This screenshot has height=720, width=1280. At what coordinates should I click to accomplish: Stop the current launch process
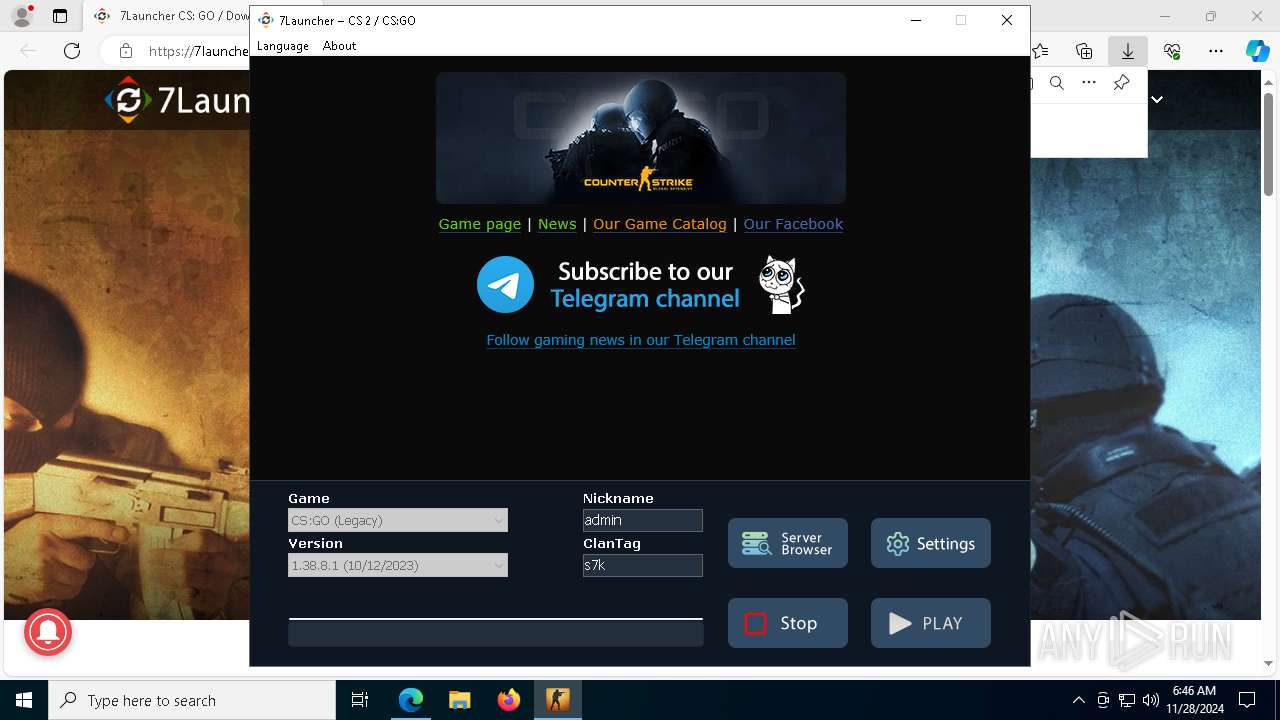(x=788, y=623)
